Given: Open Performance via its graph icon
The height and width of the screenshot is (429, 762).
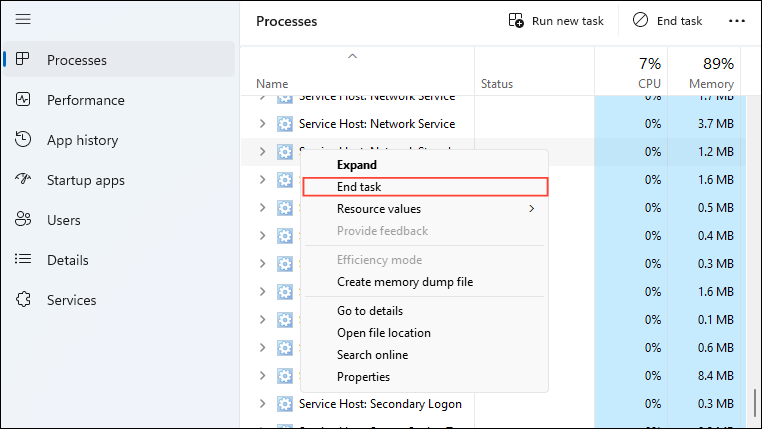Looking at the screenshot, I should coord(23,100).
